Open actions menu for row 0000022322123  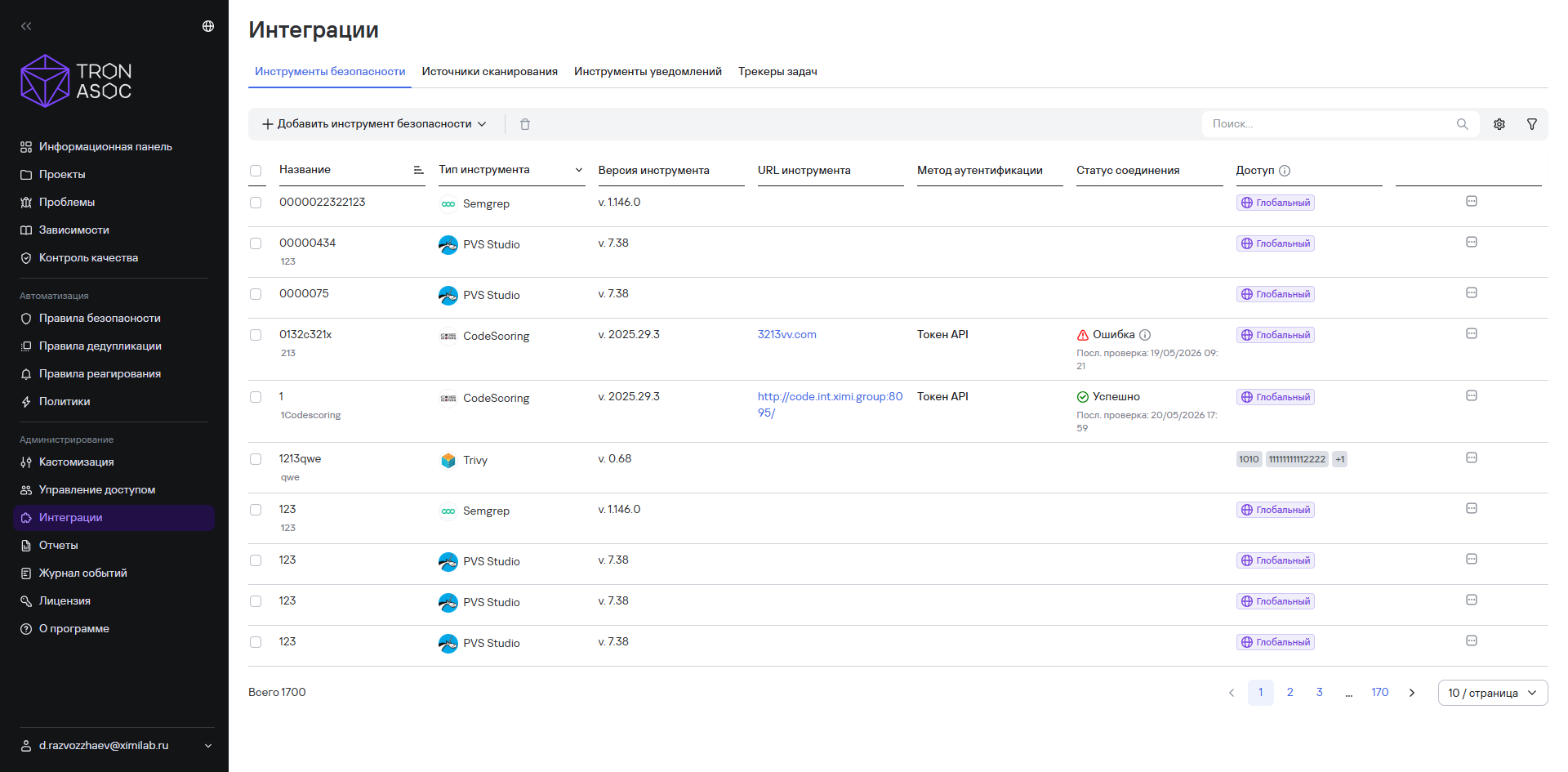pyautogui.click(x=1472, y=201)
